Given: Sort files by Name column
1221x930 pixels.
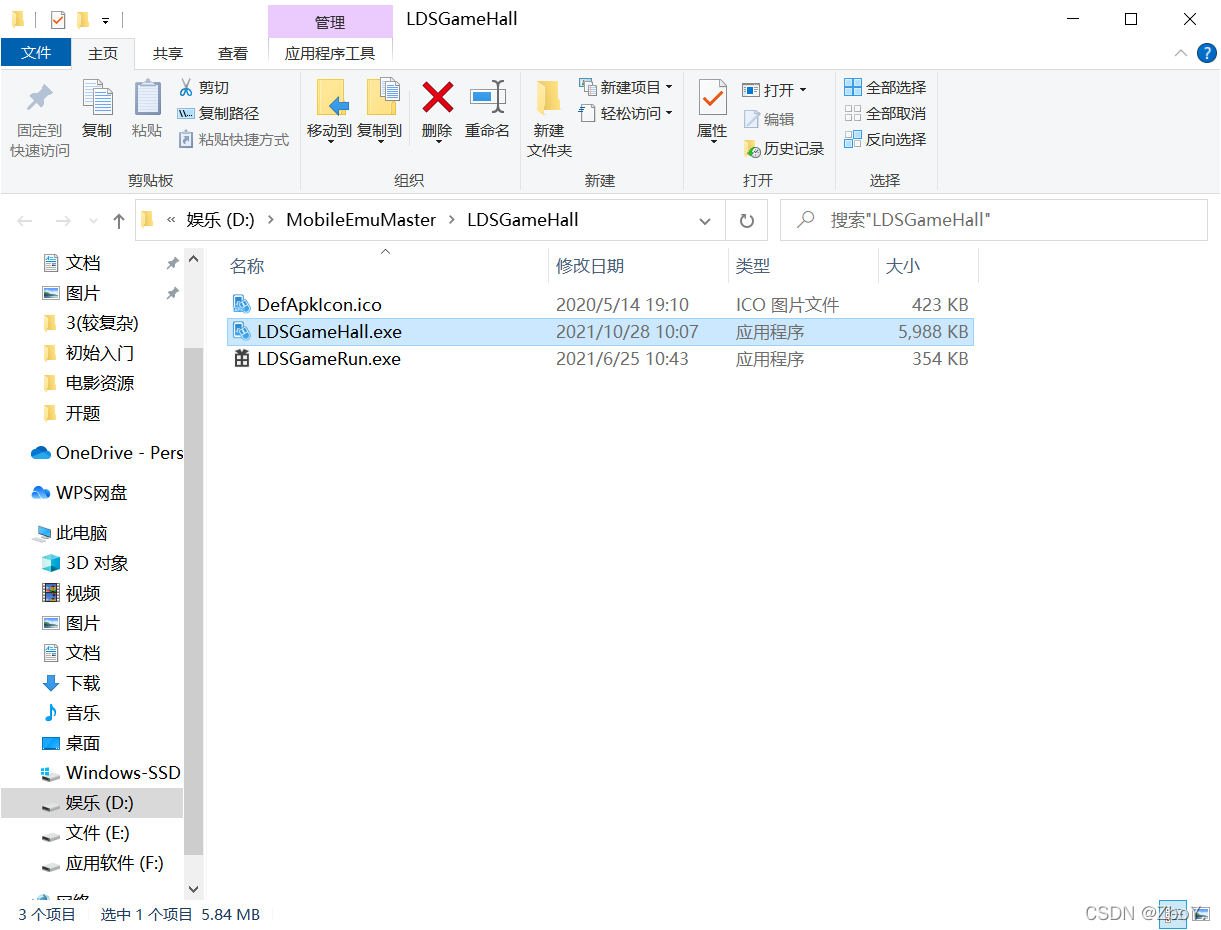Looking at the screenshot, I should click(386, 266).
